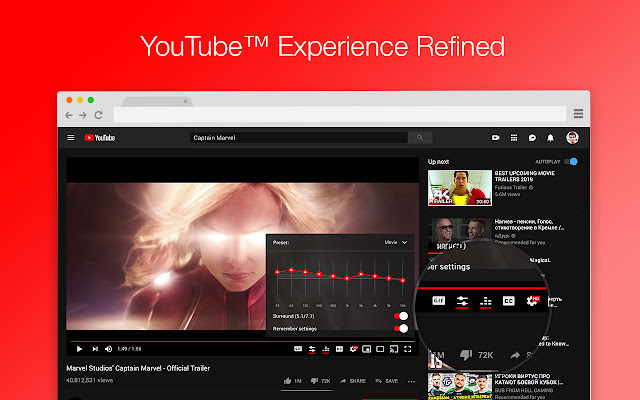Open the account avatar menu

(x=572, y=138)
